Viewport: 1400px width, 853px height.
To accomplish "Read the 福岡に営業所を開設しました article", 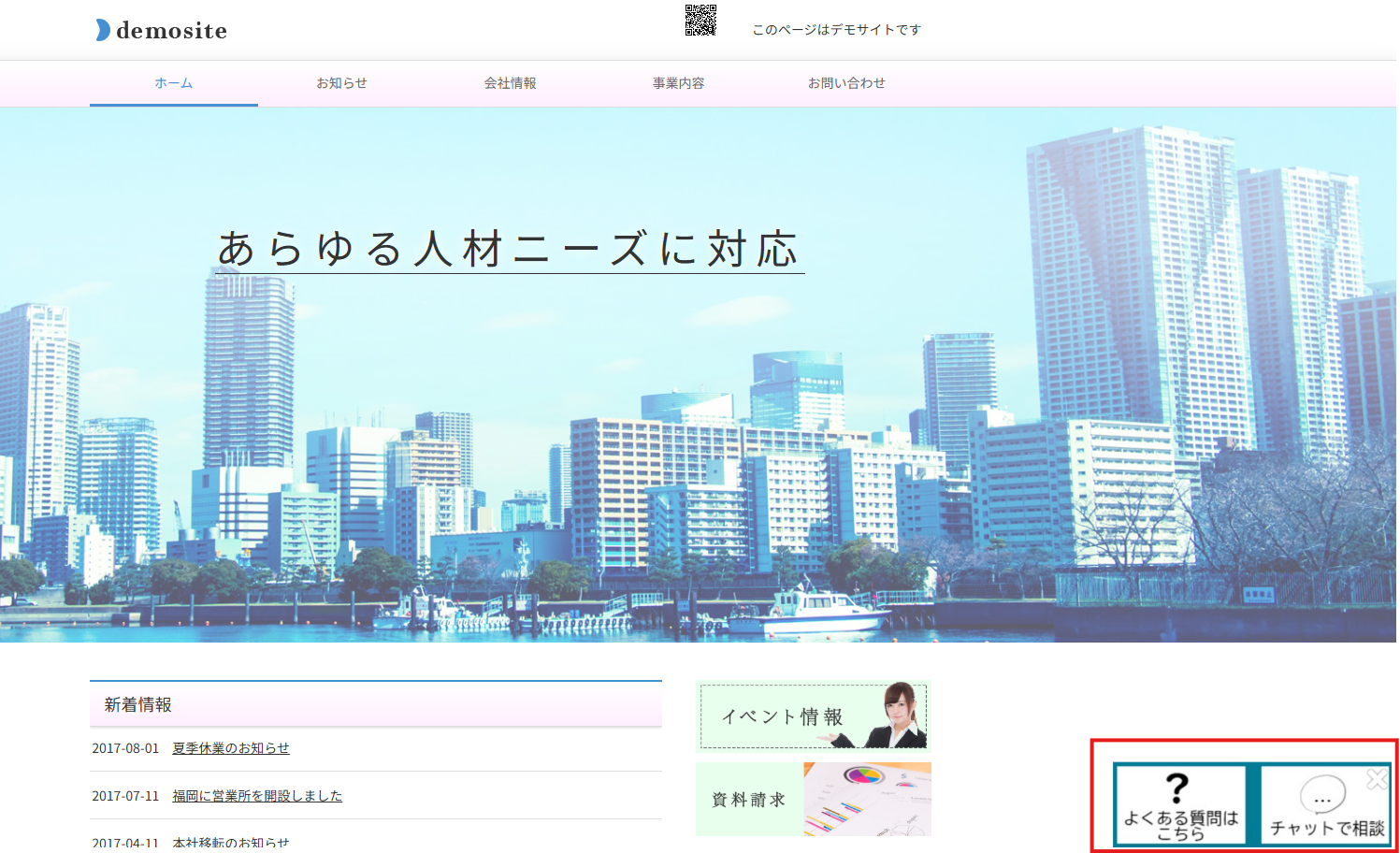I will tap(257, 796).
